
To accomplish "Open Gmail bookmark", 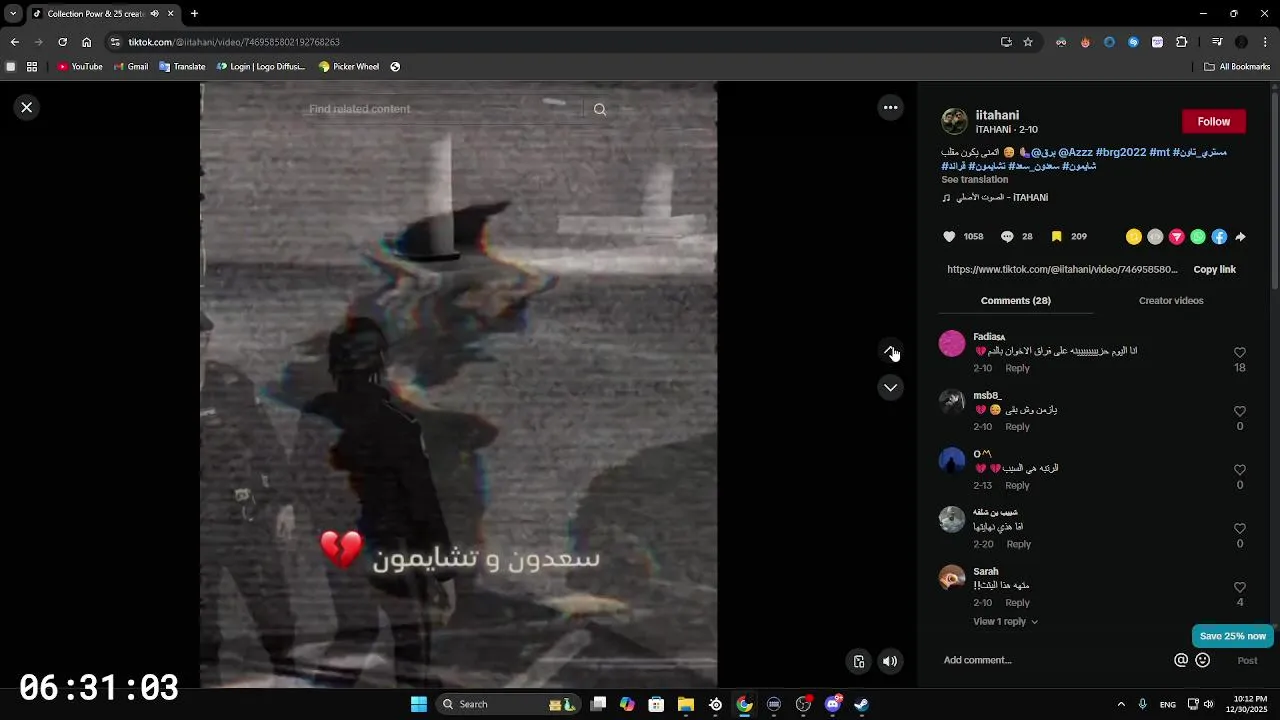I will [131, 67].
